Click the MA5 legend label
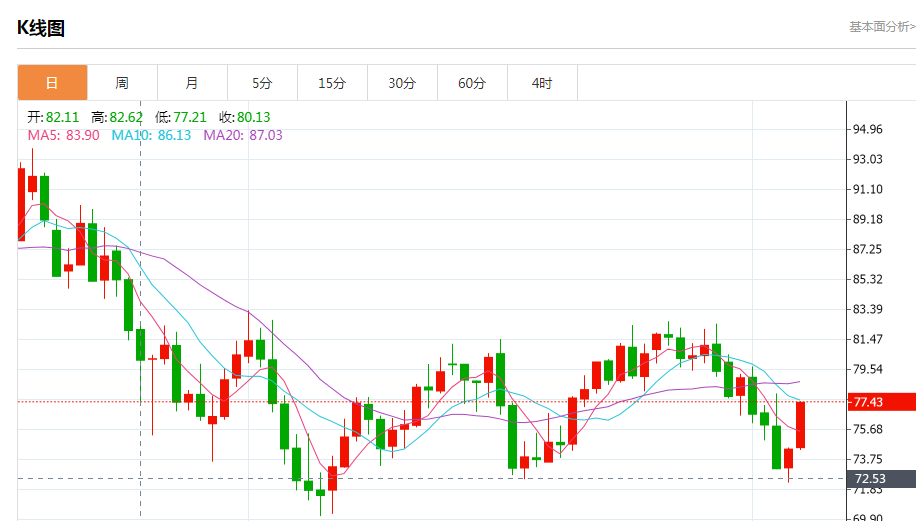Screen dimensions: 916x521 [x=63, y=135]
